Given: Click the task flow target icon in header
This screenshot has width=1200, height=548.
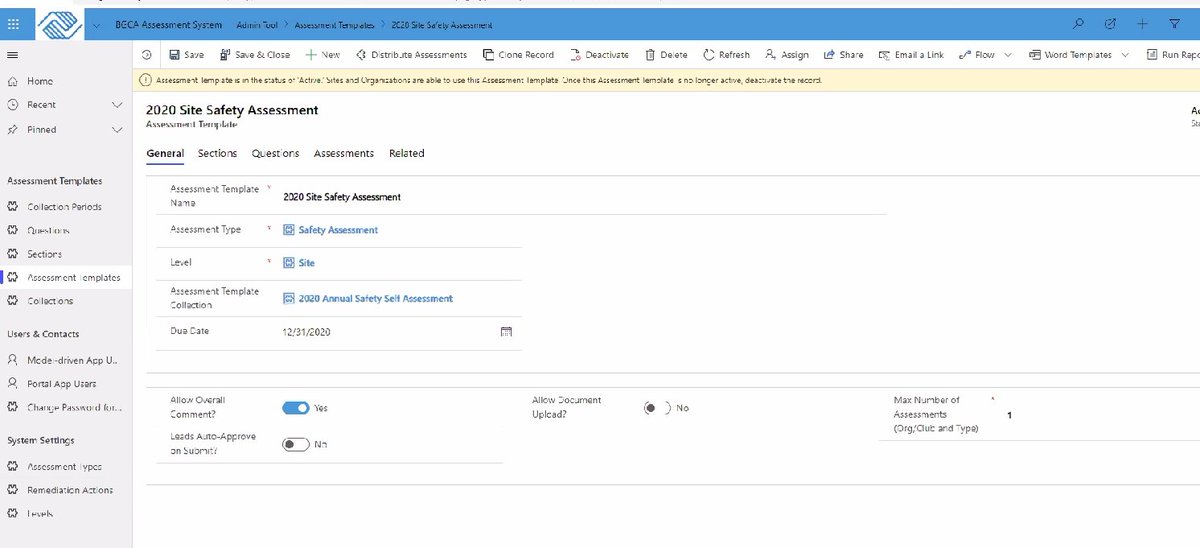Looking at the screenshot, I should point(1110,24).
